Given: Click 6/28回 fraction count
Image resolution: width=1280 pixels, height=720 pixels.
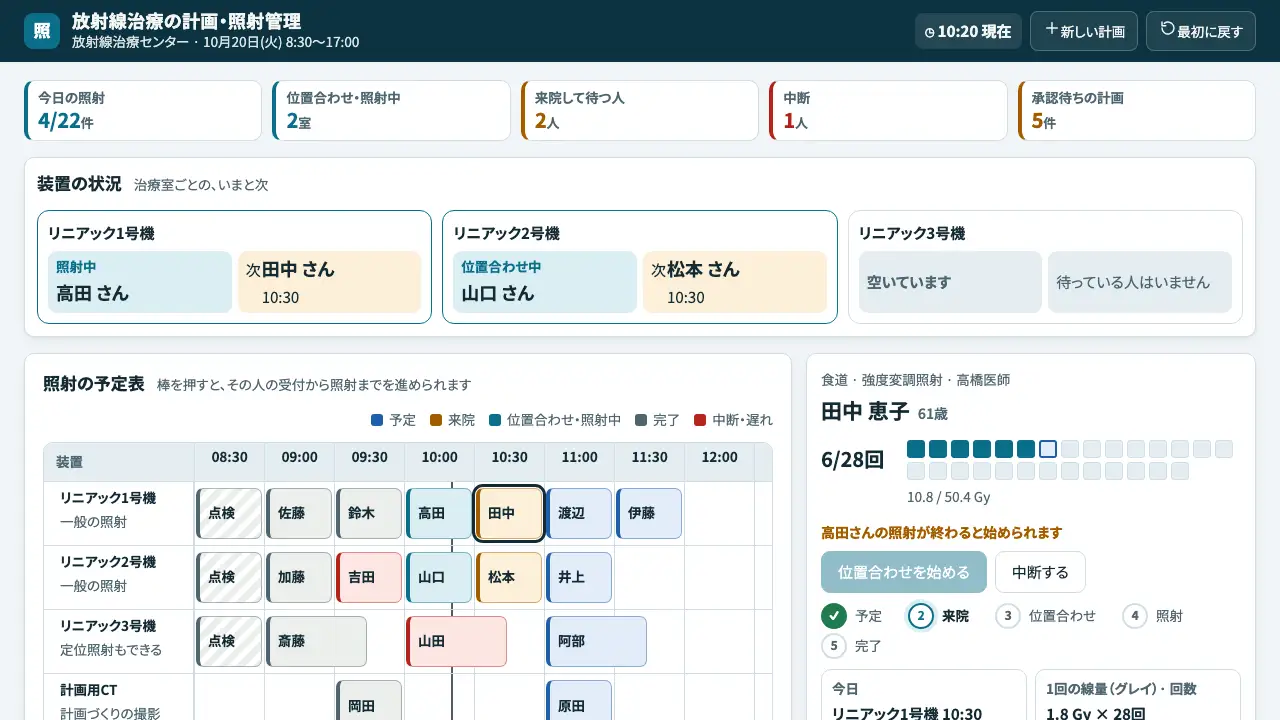Looking at the screenshot, I should 853,460.
